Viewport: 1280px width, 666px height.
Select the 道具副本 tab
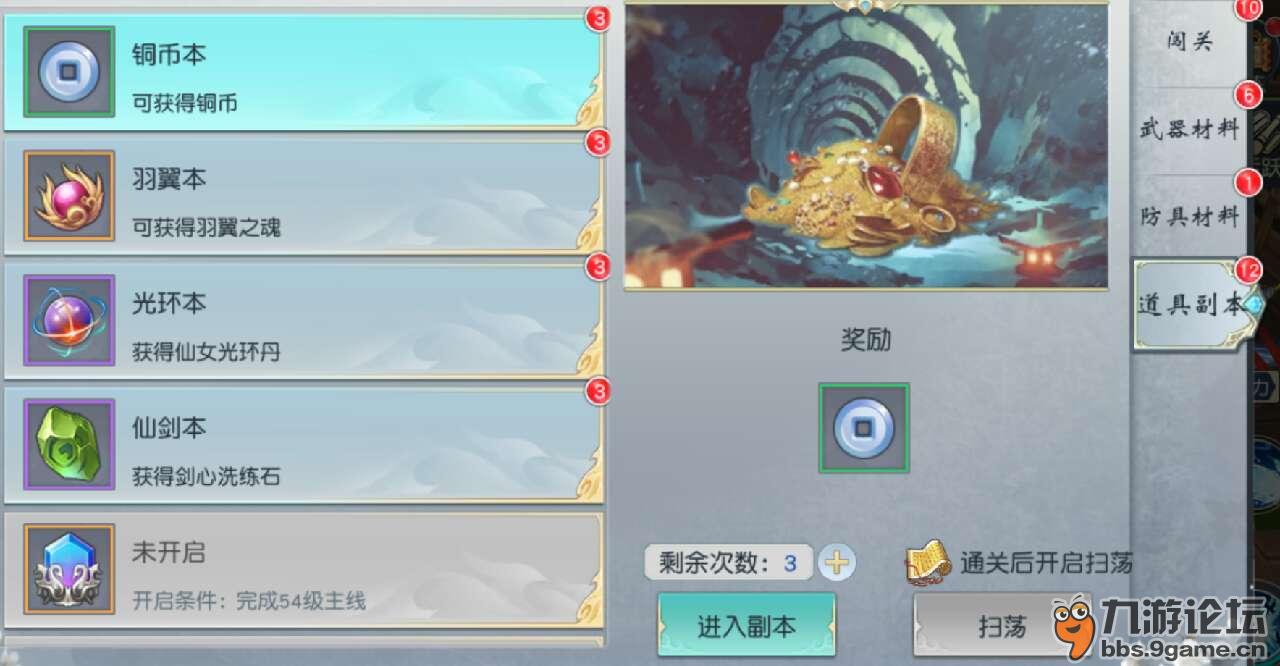point(1192,305)
